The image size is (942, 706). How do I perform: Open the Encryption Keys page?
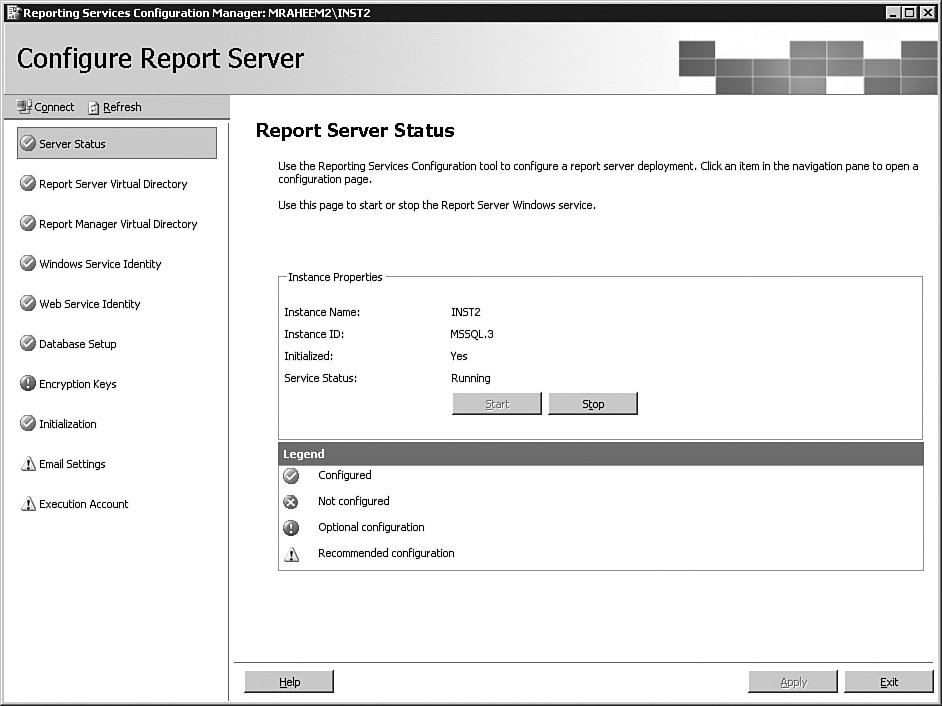coord(77,384)
